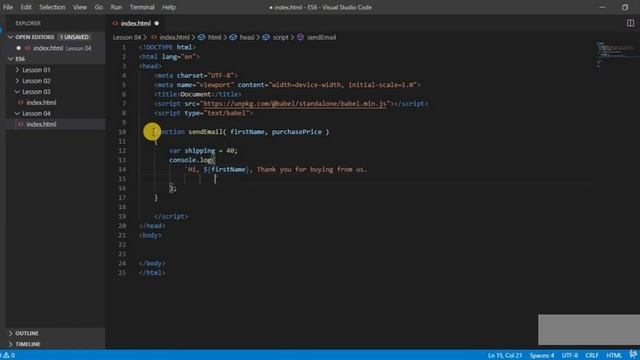Click line number 19 in the gutter
The image size is (640, 360).
pyautogui.click(x=122, y=216)
